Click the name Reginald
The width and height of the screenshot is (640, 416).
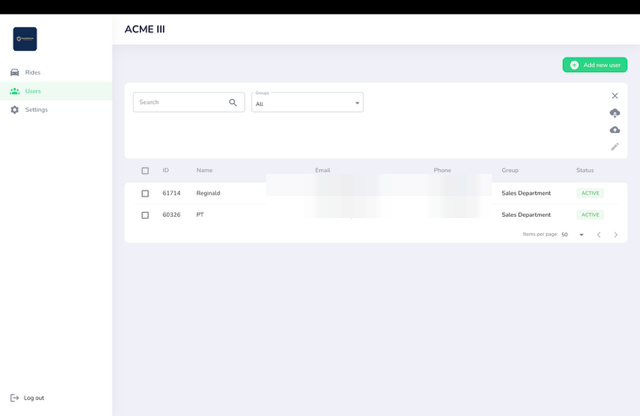tap(208, 193)
